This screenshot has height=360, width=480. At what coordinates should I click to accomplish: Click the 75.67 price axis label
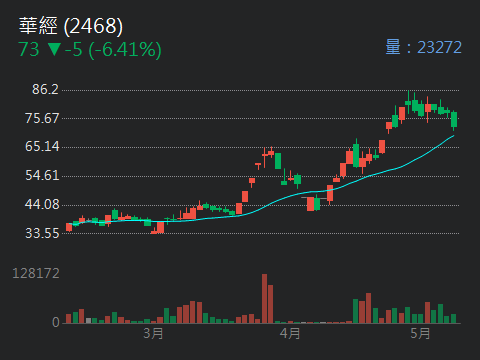tap(42, 118)
